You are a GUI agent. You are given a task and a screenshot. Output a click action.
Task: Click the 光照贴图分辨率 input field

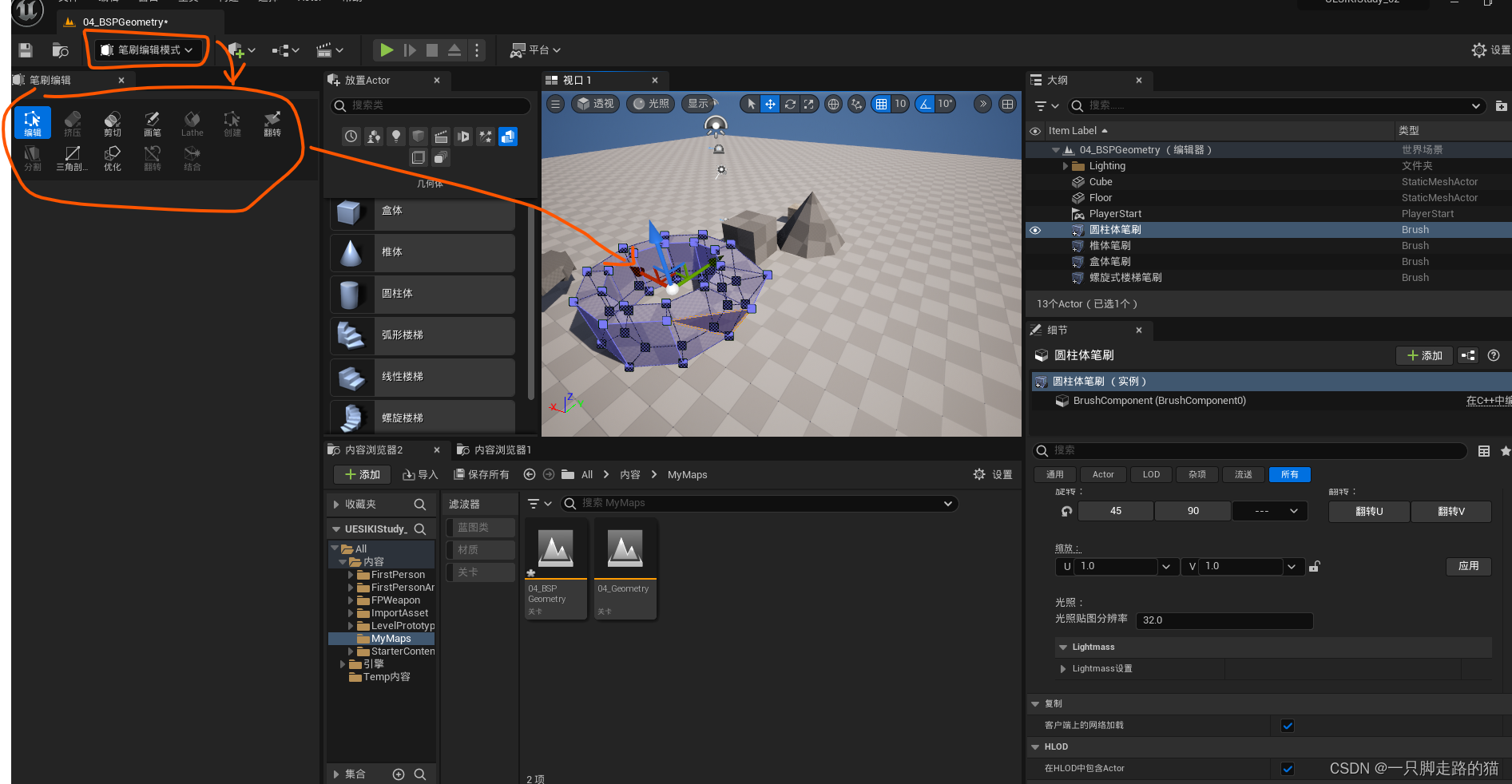click(x=1224, y=620)
